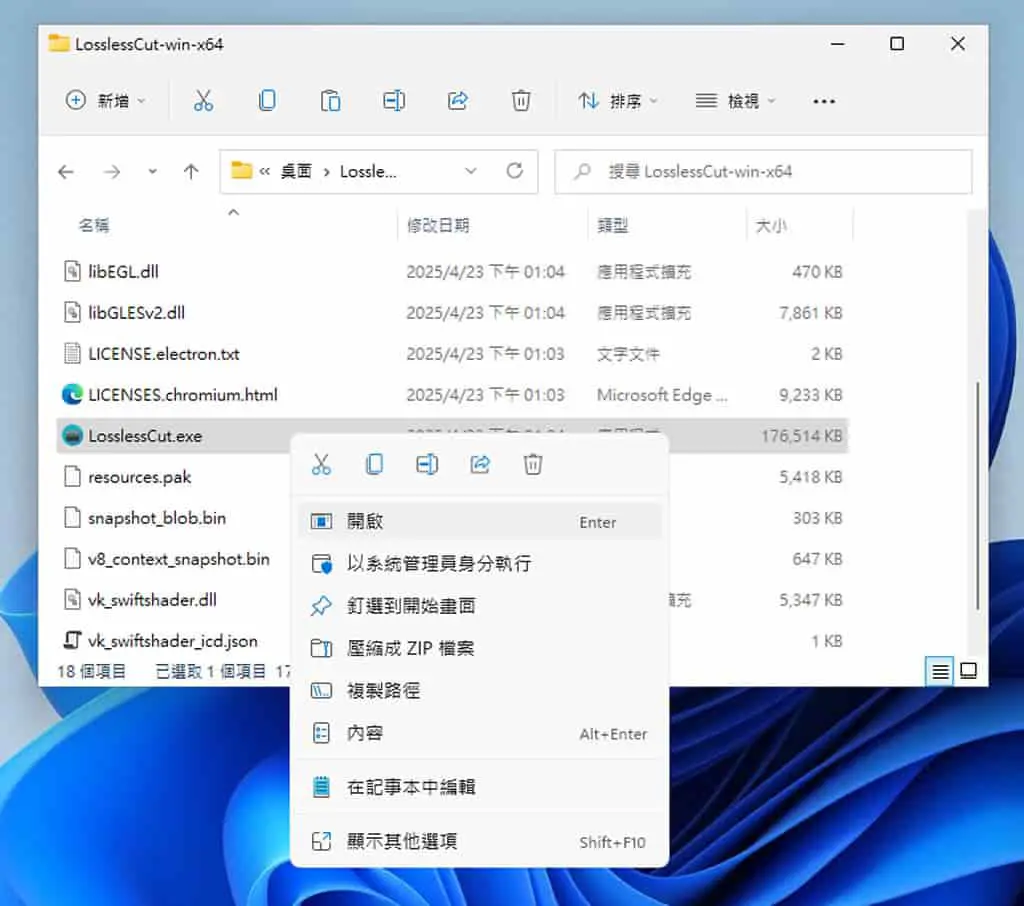Click the Delete trash icon in the Explorer toolbar
Image resolution: width=1024 pixels, height=906 pixels.
(521, 101)
